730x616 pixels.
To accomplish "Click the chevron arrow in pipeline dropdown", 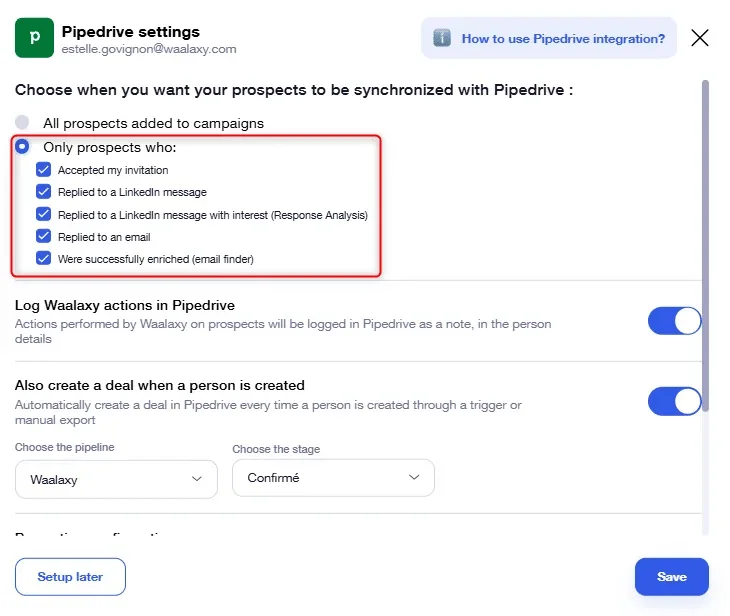I will pyautogui.click(x=197, y=479).
